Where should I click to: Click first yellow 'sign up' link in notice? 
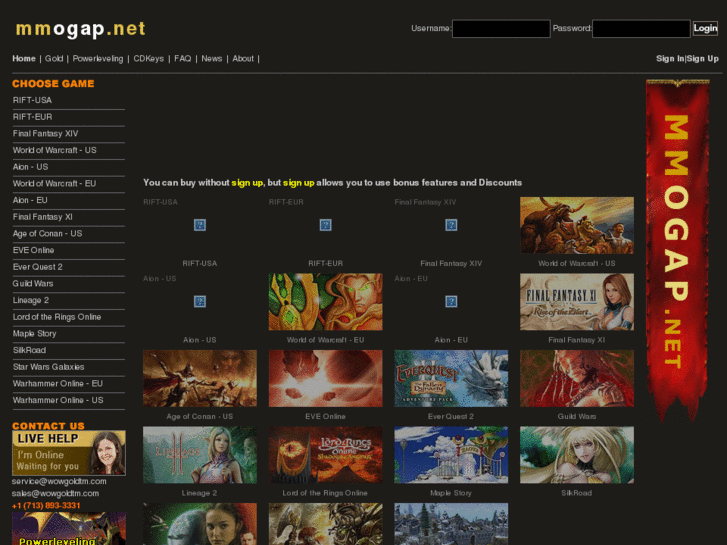247,183
